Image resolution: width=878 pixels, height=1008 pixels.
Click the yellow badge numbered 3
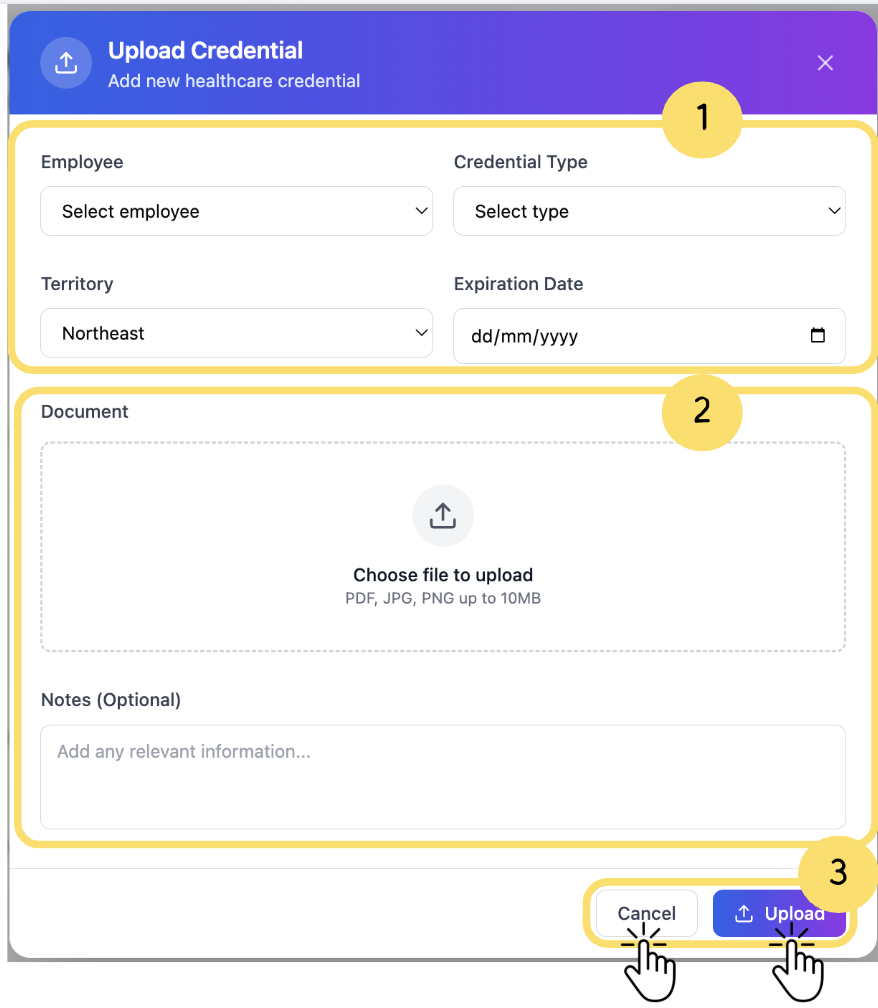[838, 872]
